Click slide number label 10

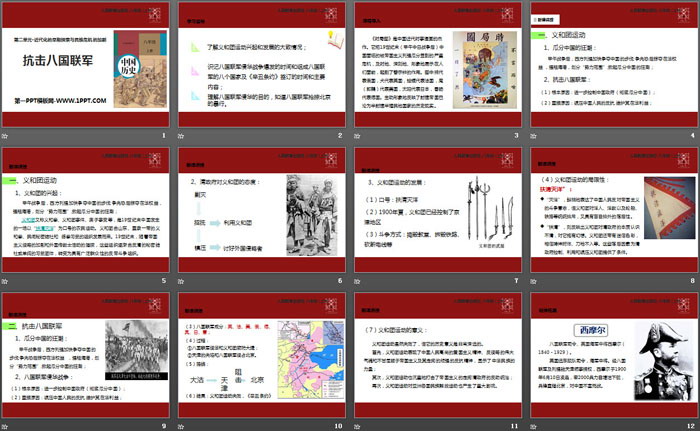pos(338,426)
